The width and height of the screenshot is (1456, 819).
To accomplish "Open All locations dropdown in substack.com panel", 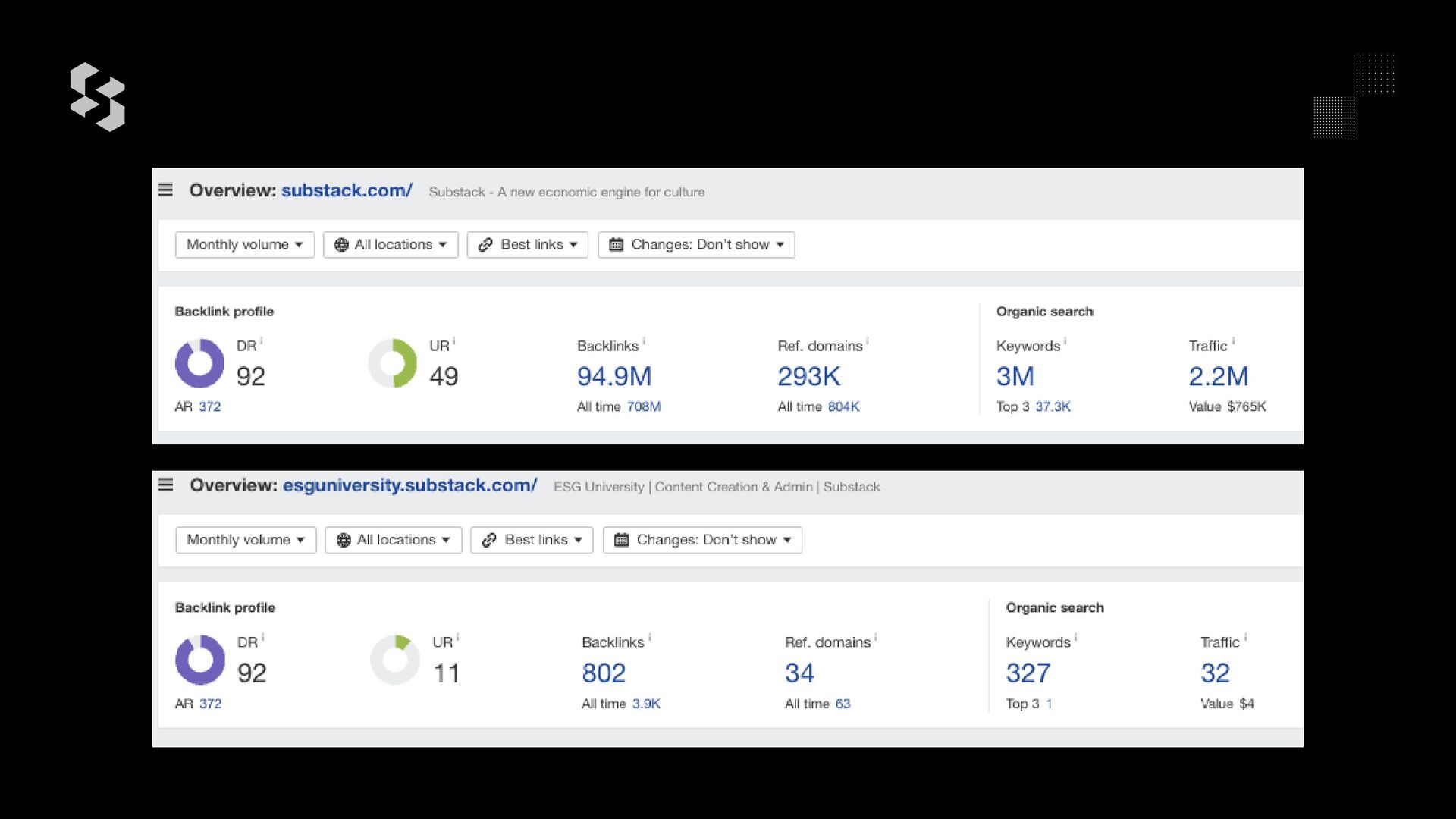I will pyautogui.click(x=391, y=245).
